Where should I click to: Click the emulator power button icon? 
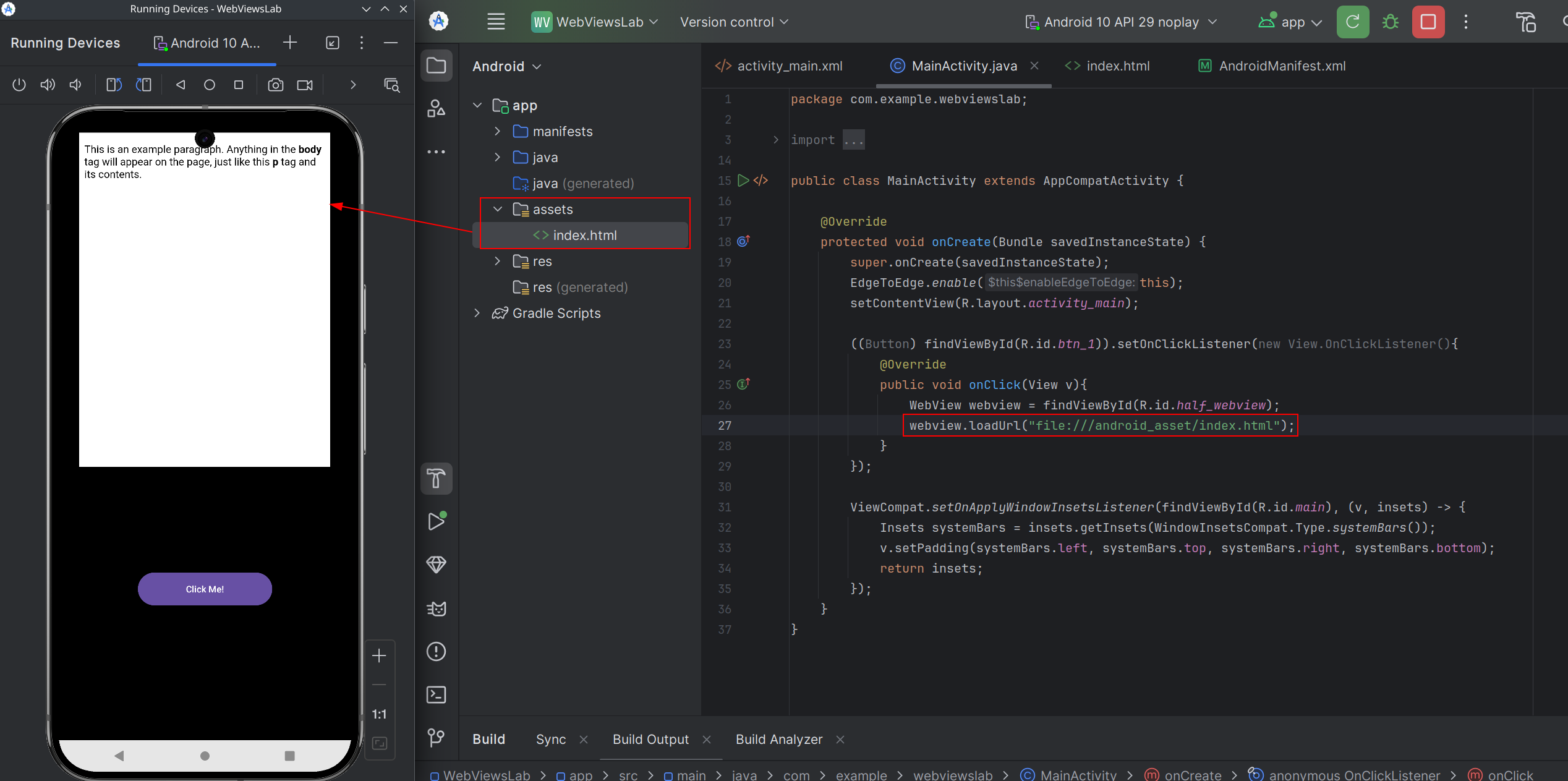pos(19,85)
